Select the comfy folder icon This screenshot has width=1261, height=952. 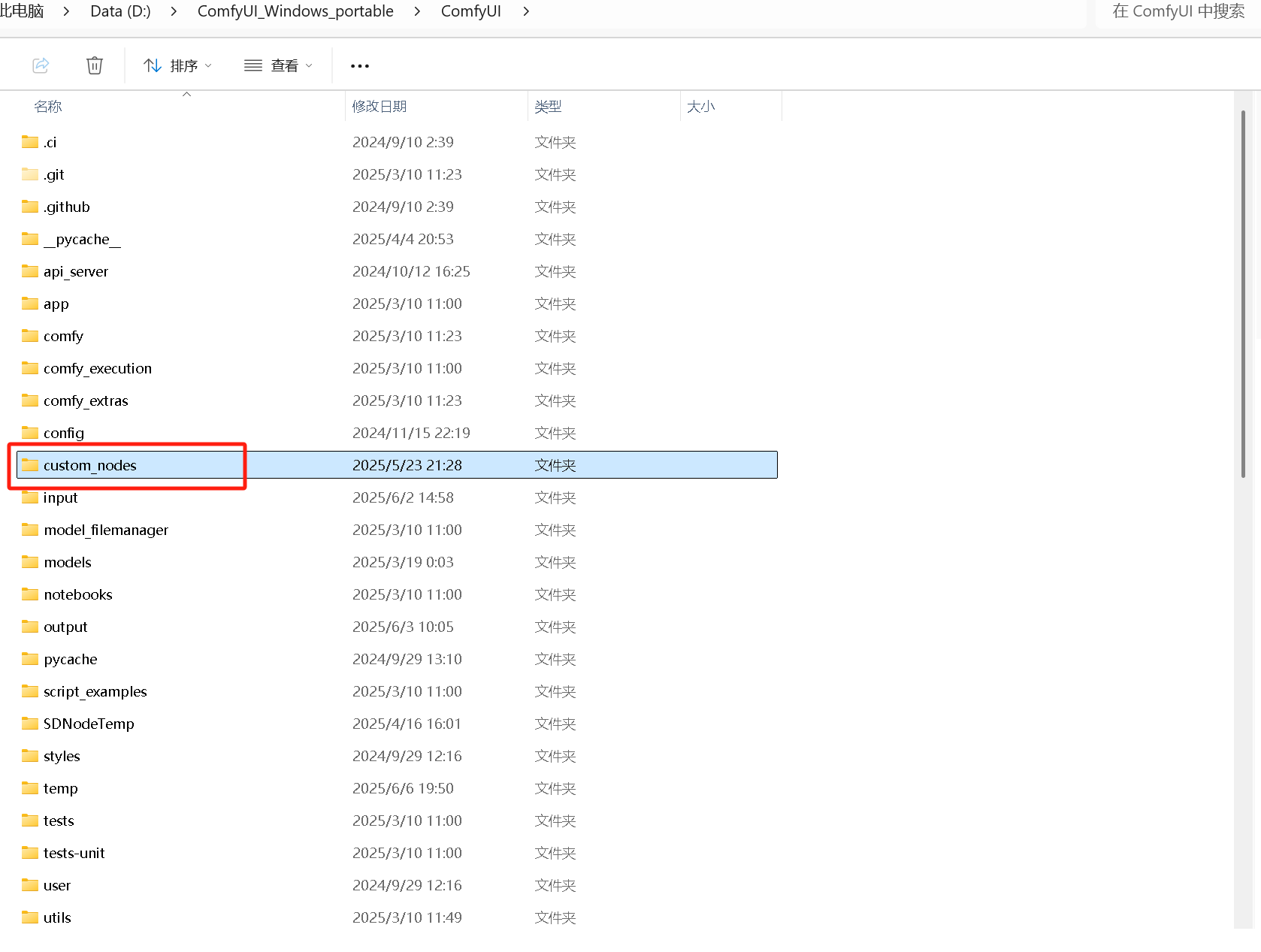point(30,336)
